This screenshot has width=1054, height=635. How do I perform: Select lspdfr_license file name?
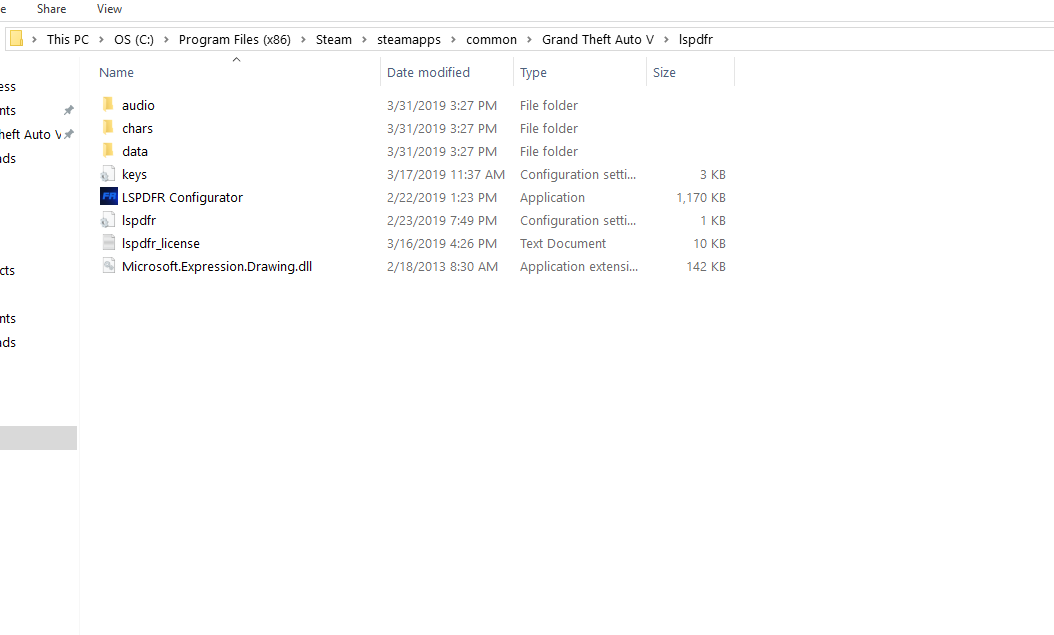tap(161, 243)
